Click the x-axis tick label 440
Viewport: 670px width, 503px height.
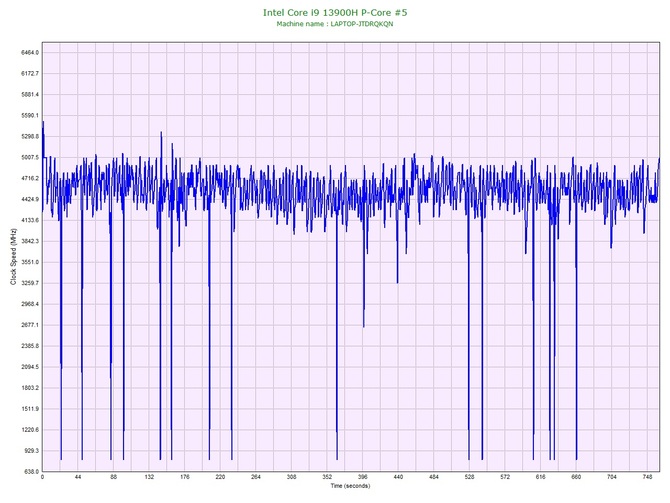(x=398, y=477)
